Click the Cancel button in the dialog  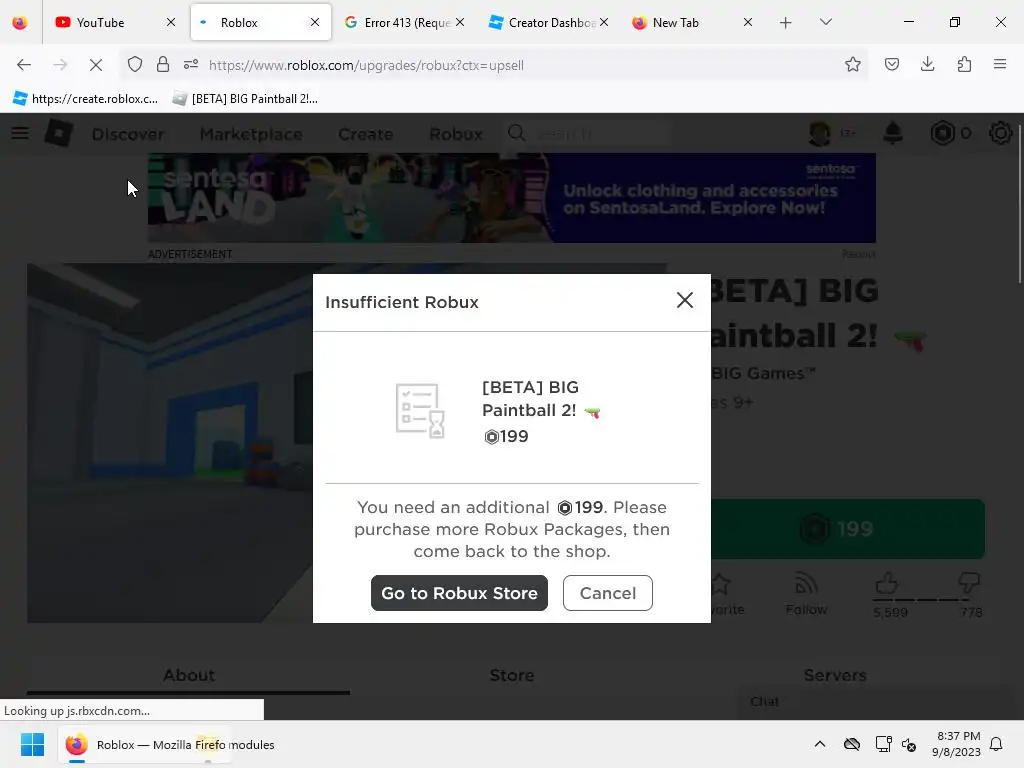(x=607, y=593)
